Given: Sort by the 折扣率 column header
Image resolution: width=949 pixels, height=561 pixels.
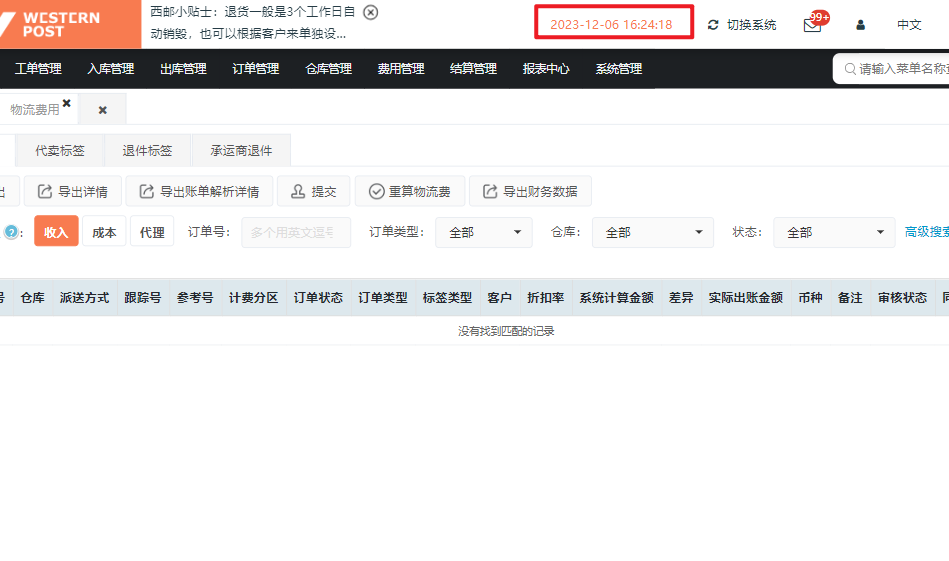Looking at the screenshot, I should (x=546, y=298).
